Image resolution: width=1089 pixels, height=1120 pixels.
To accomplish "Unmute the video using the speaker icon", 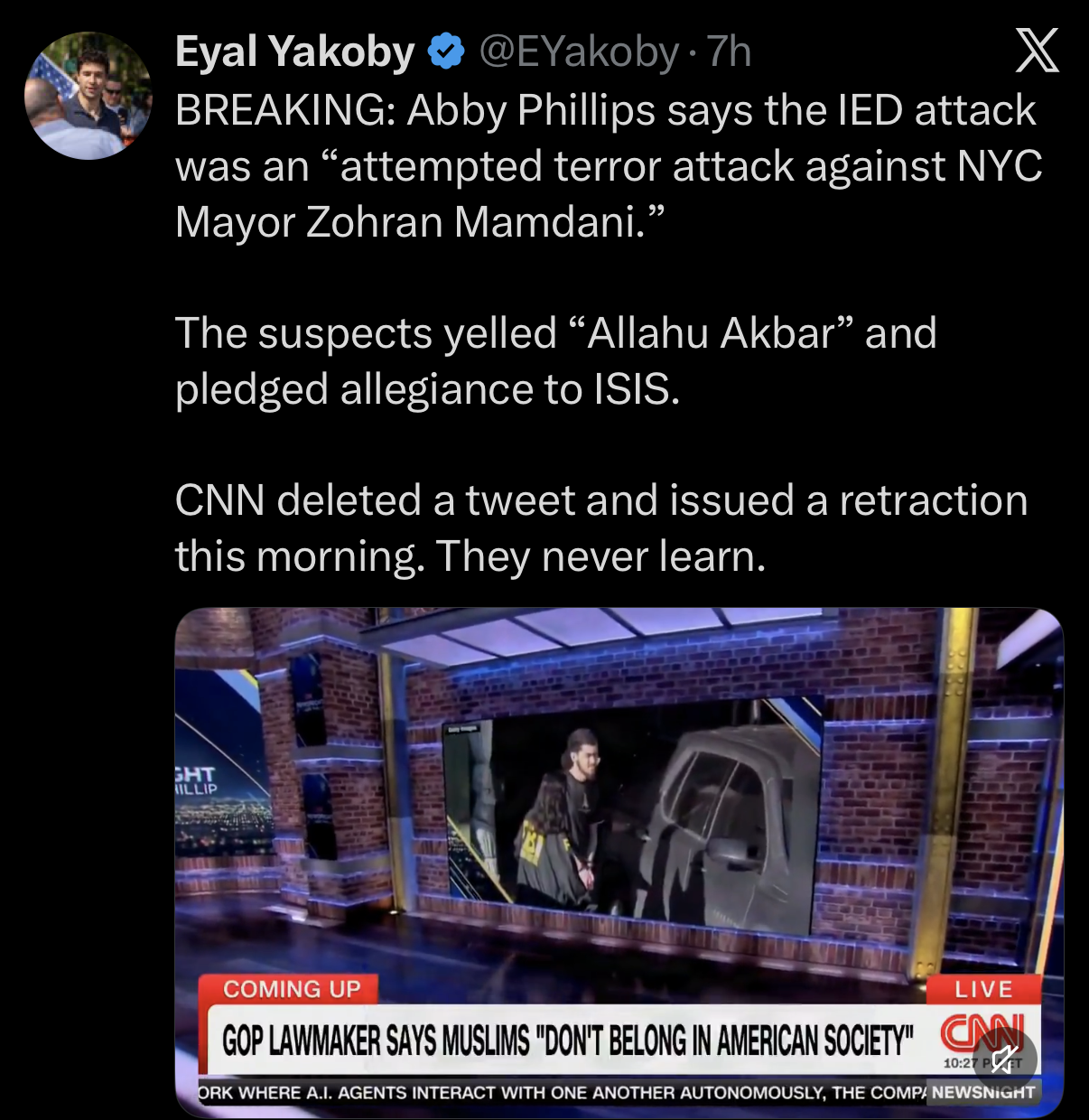I will [x=1003, y=1059].
